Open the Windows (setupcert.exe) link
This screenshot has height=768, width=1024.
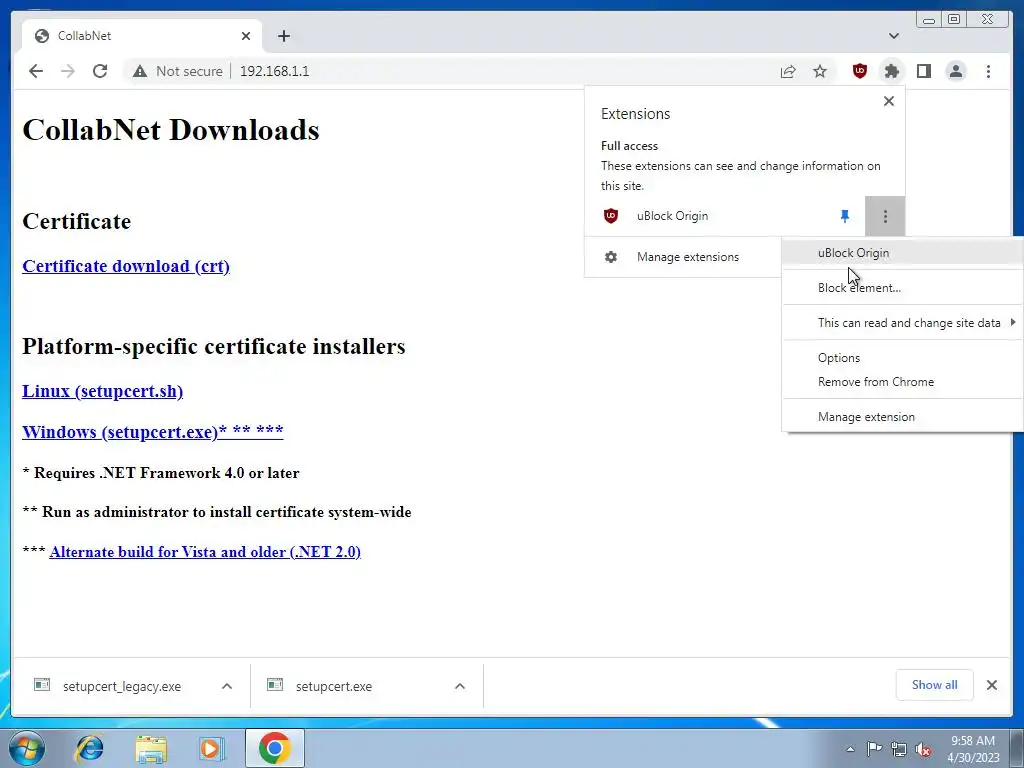click(x=153, y=432)
